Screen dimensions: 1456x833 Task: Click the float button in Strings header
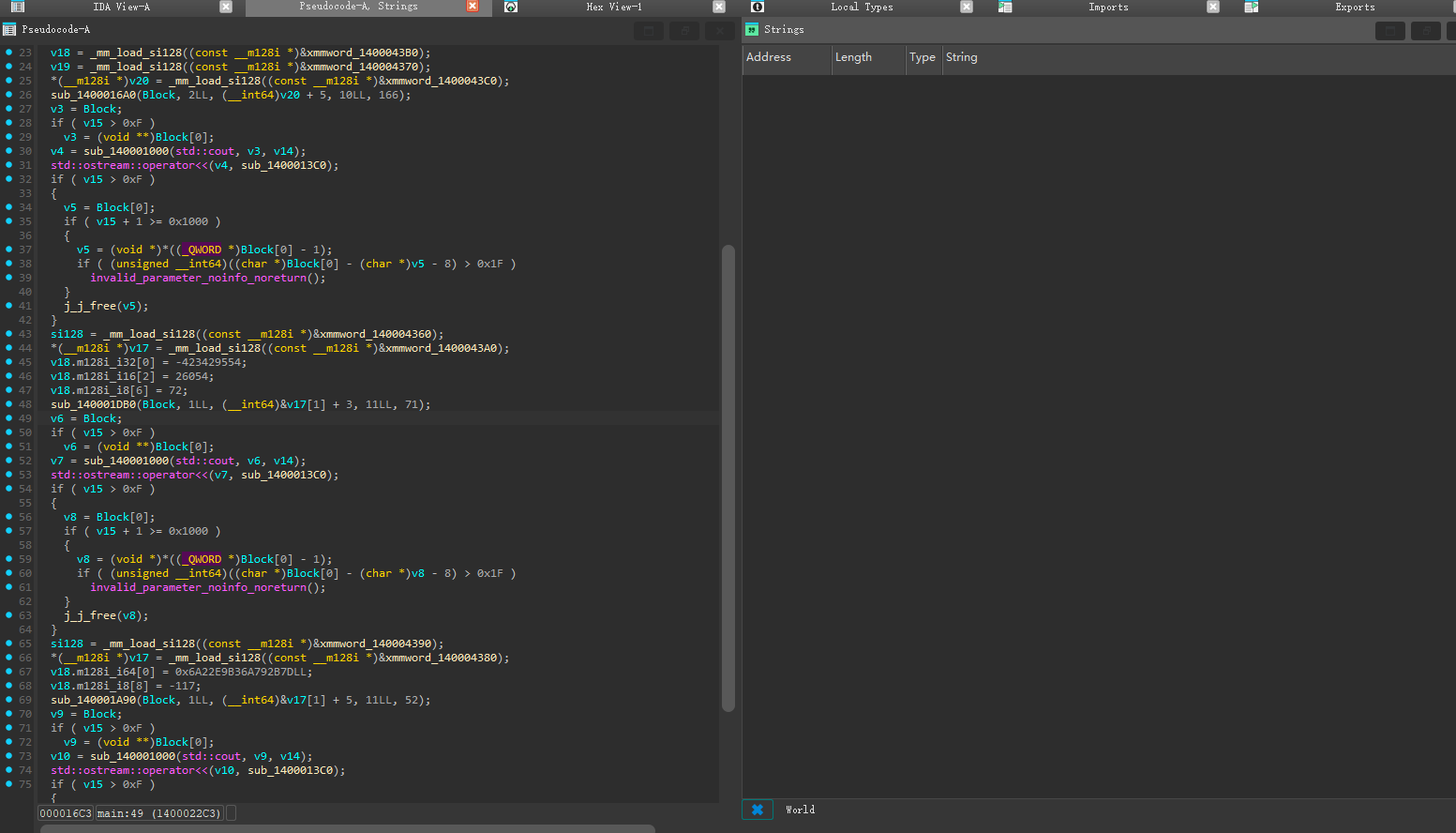(x=1426, y=31)
